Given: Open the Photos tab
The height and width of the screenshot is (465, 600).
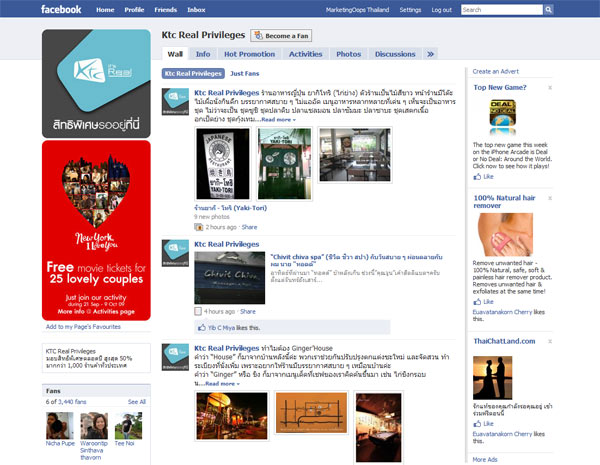Looking at the screenshot, I should [349, 54].
